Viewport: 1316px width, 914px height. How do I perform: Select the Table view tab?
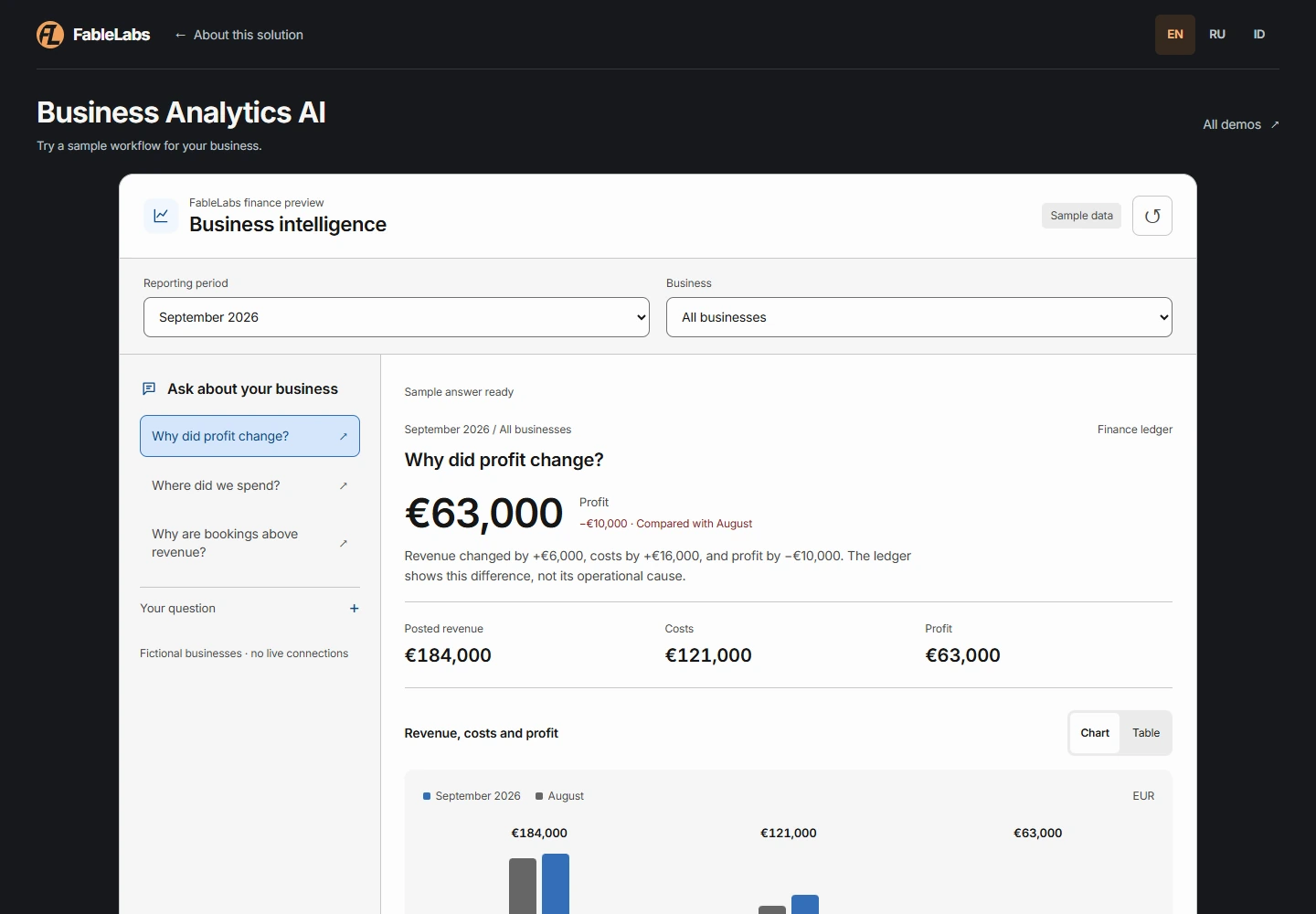click(x=1146, y=733)
